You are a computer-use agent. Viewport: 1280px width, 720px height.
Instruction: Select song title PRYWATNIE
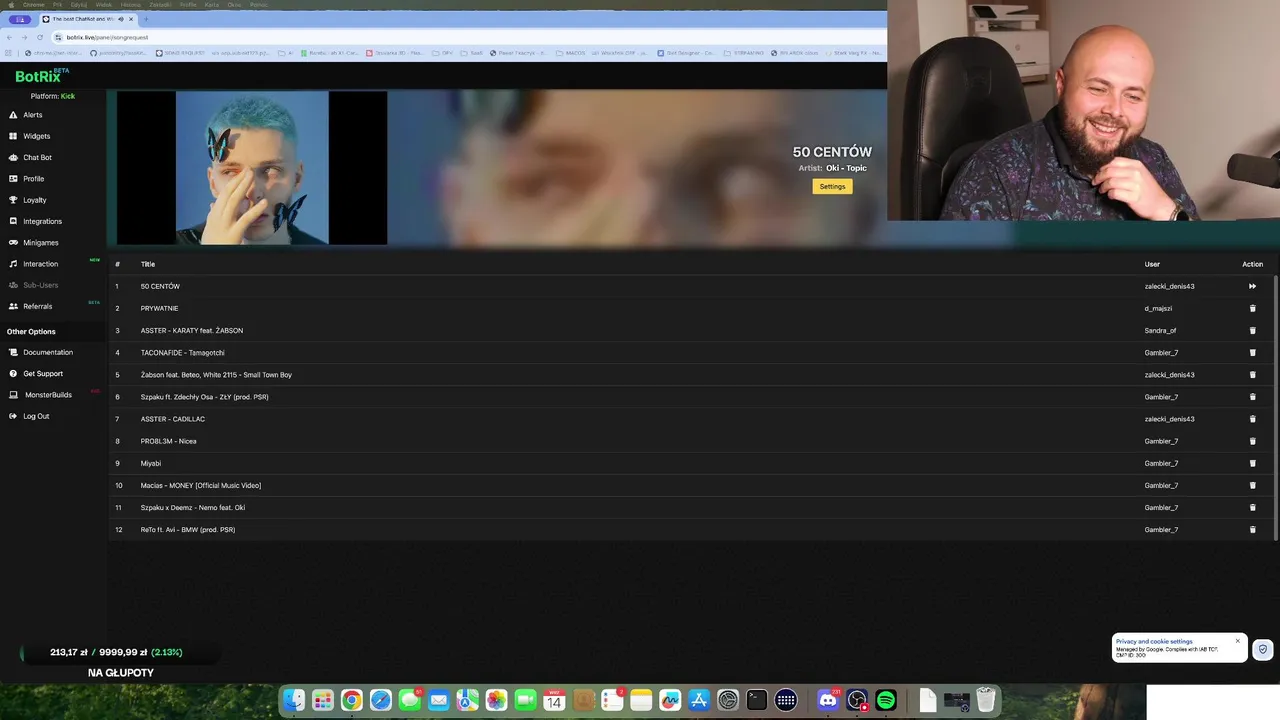pyautogui.click(x=159, y=308)
